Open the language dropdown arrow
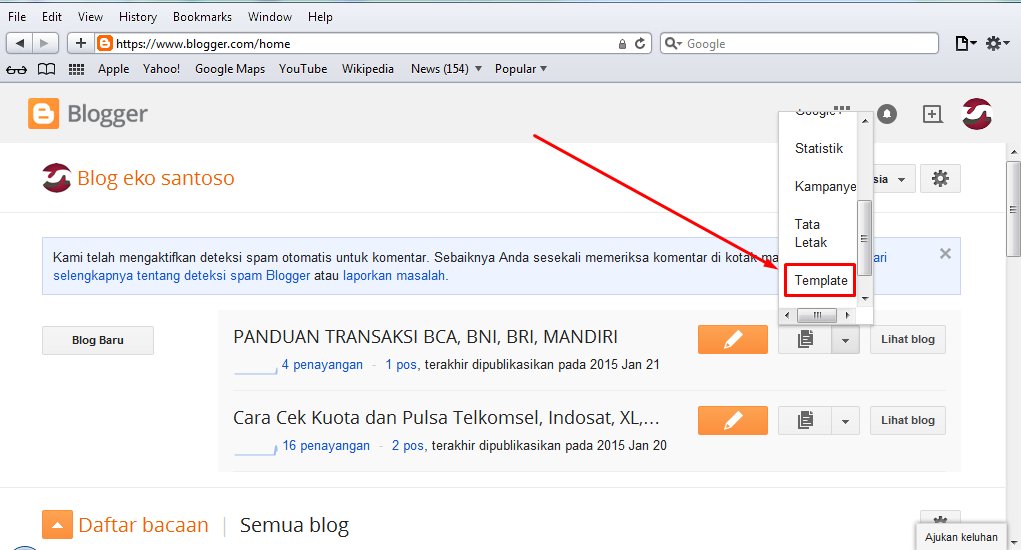 pyautogui.click(x=901, y=179)
